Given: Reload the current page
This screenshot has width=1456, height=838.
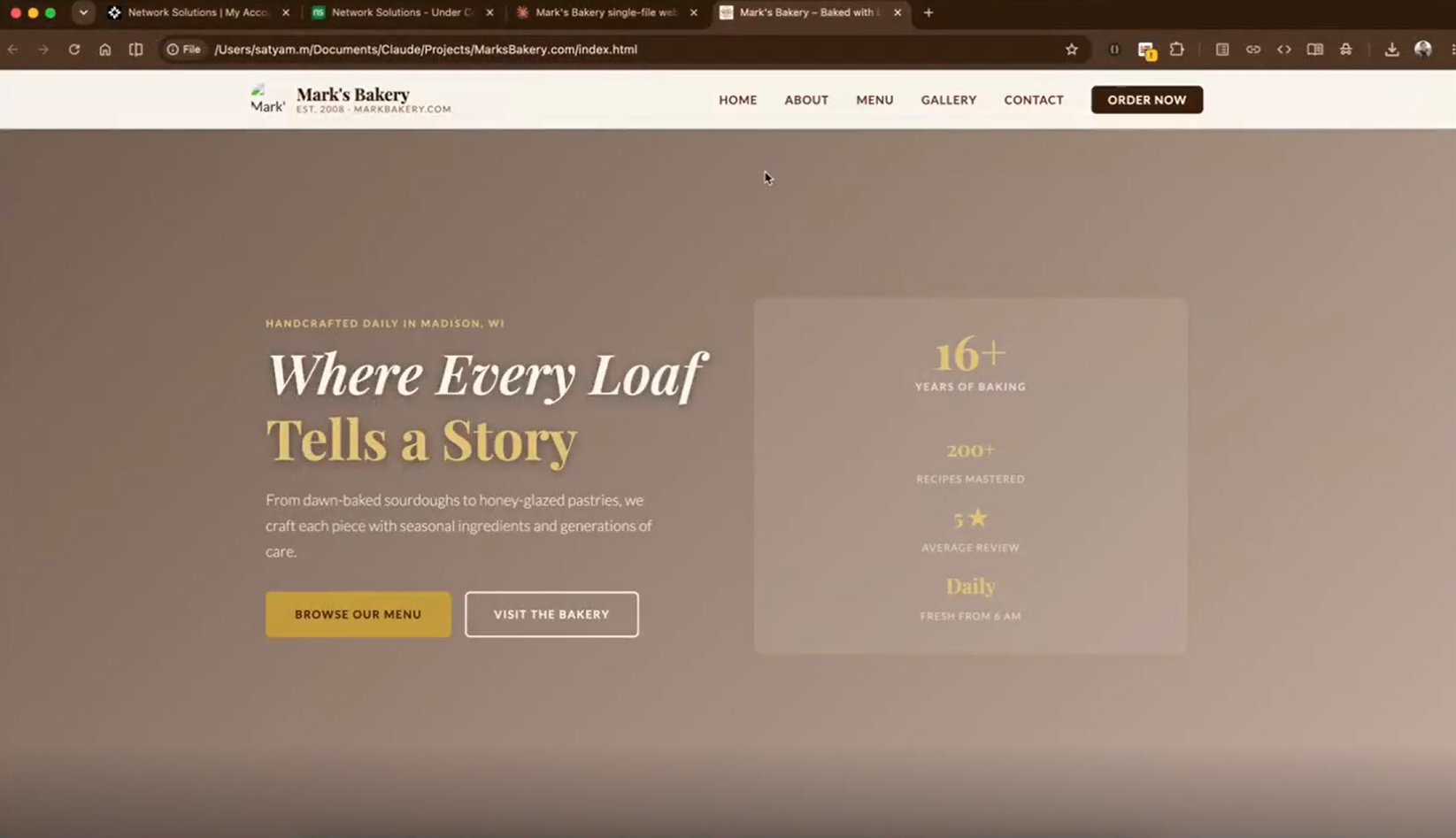Looking at the screenshot, I should click(74, 50).
